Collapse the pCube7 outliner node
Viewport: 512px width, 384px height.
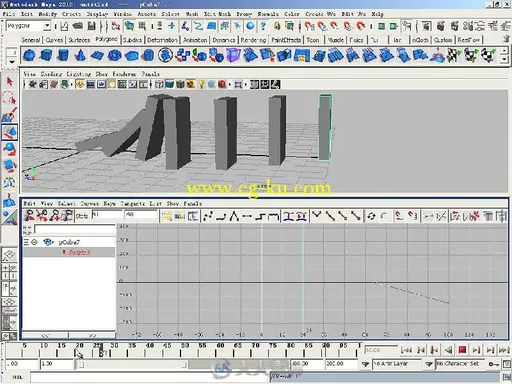(34, 242)
